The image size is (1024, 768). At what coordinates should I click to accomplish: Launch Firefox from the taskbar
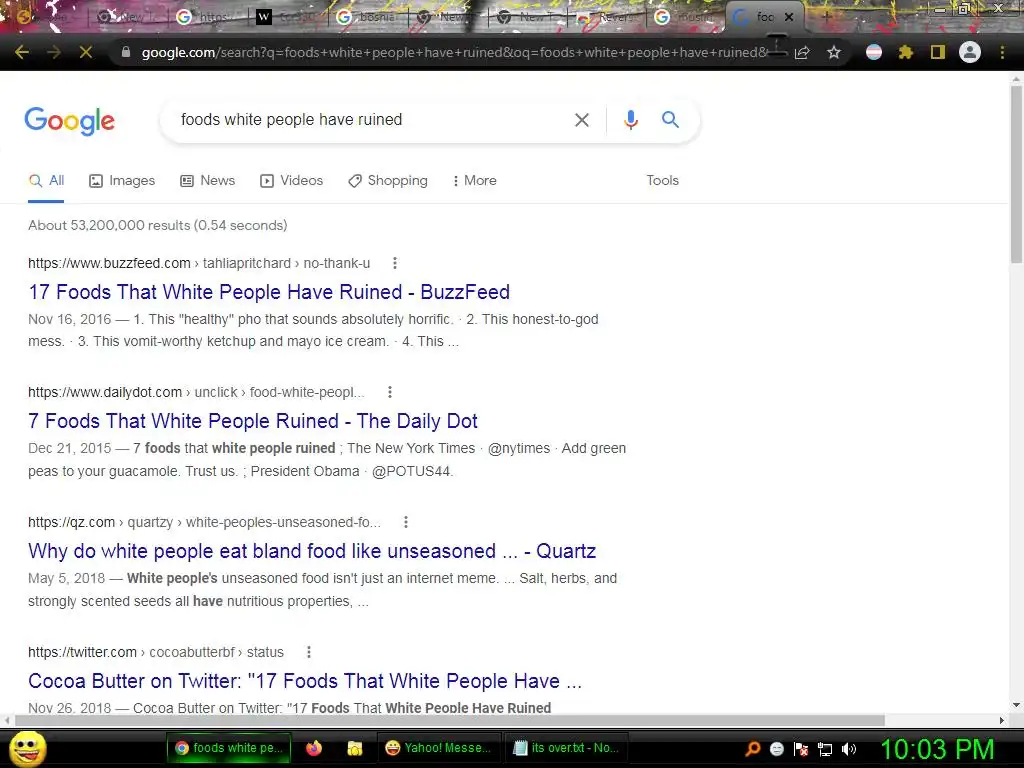[x=313, y=748]
